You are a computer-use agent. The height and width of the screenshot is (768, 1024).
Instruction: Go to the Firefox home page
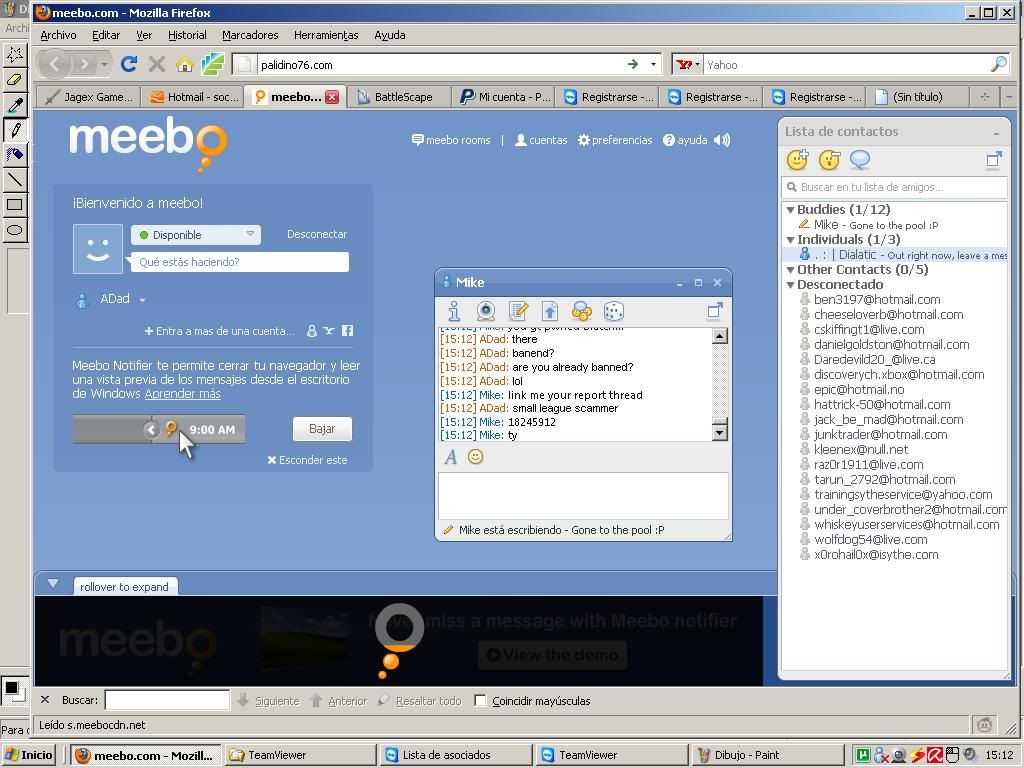pyautogui.click(x=185, y=64)
